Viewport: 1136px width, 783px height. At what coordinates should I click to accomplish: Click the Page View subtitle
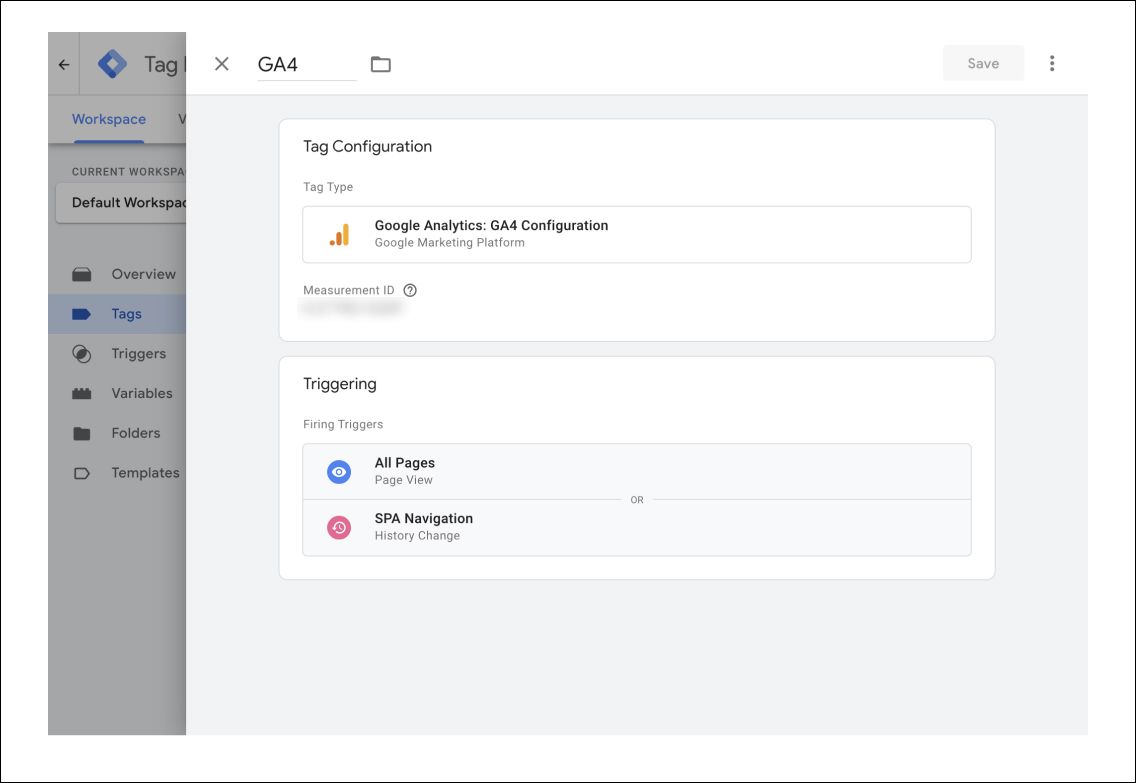pos(404,480)
